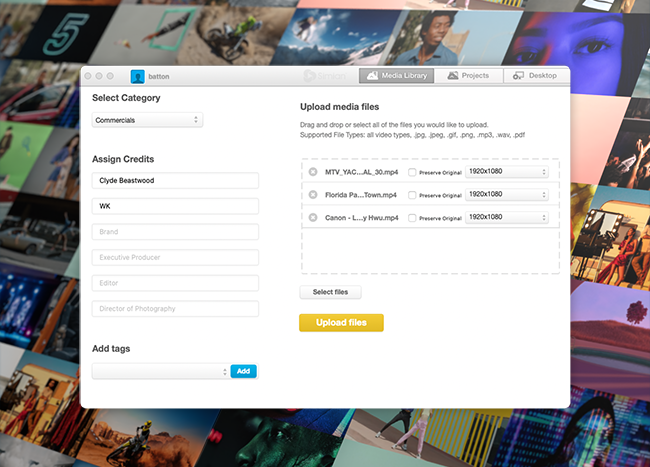Enable Preserve Original for MTV_YAC file
Image resolution: width=650 pixels, height=467 pixels.
coord(412,172)
